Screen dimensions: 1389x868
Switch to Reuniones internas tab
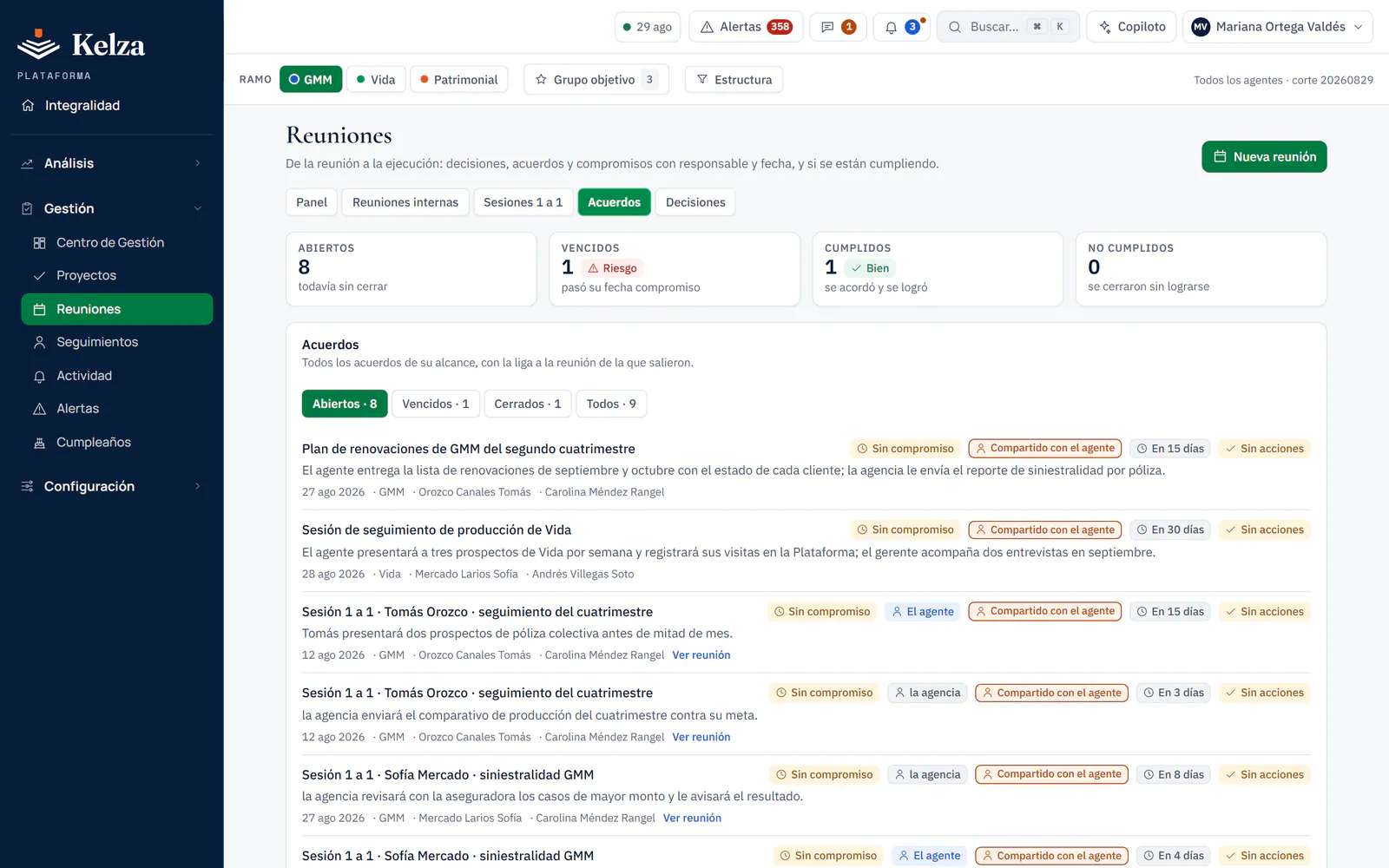tap(405, 202)
